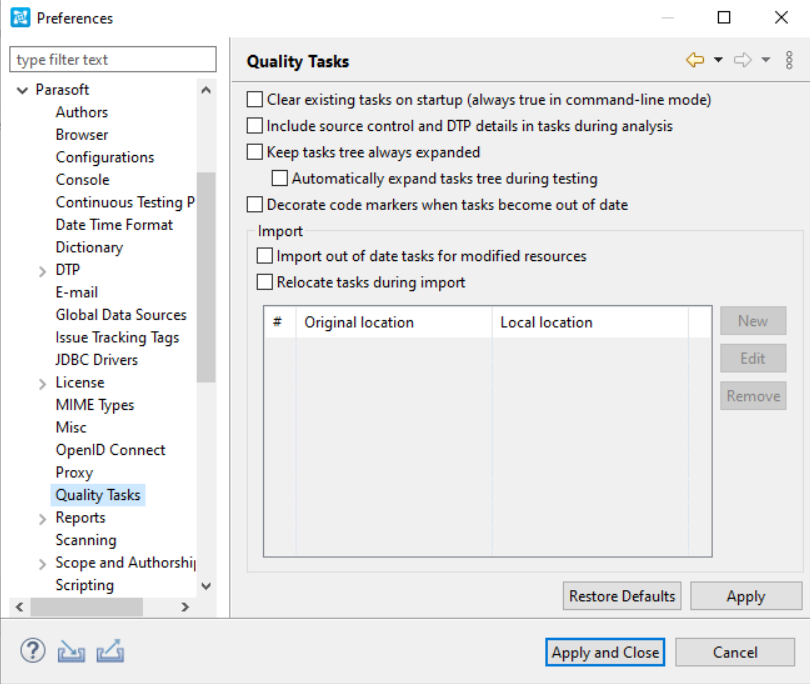
Task: Click the Preferences window app icon
Action: point(20,18)
